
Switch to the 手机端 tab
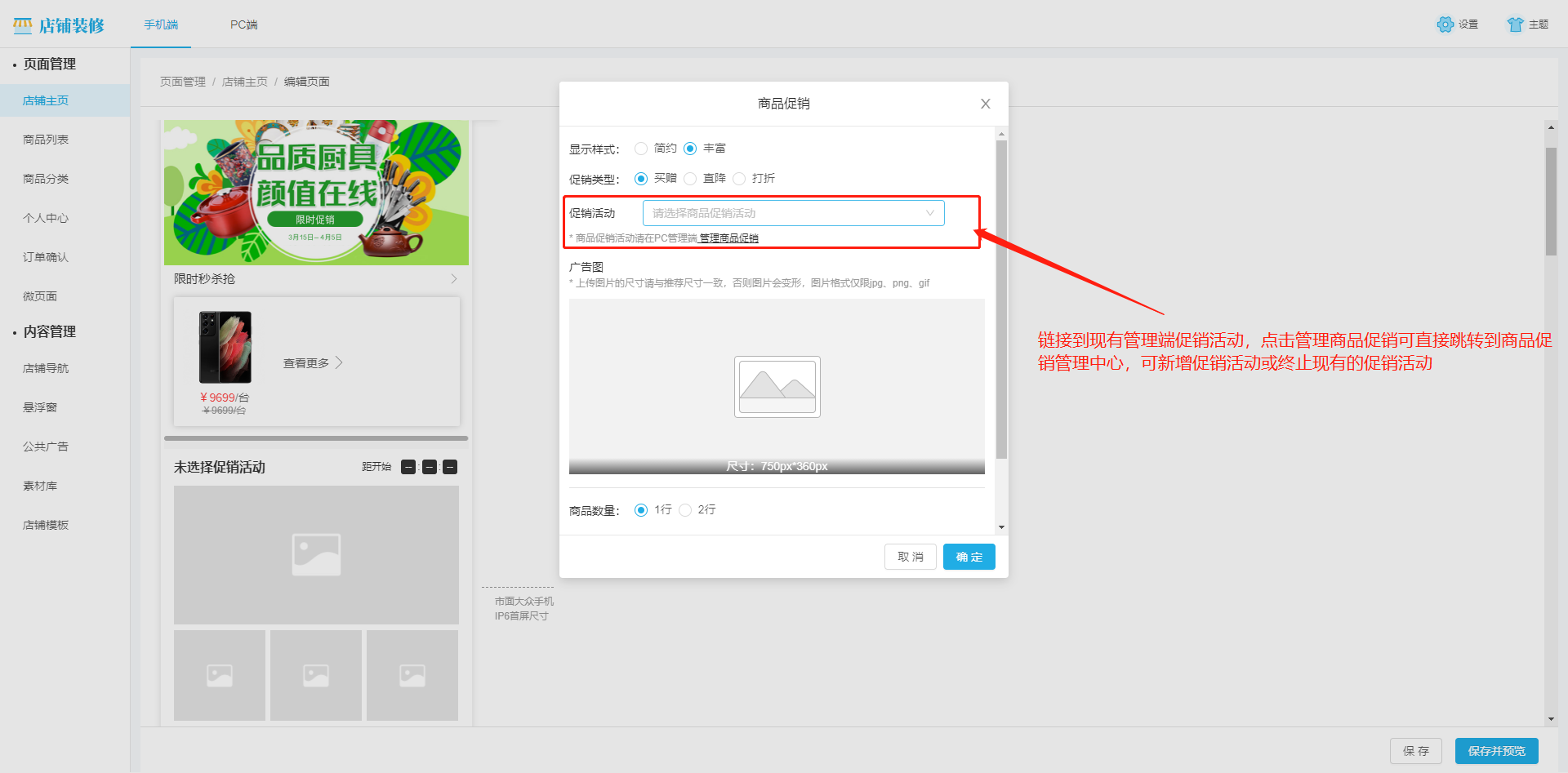point(160,25)
